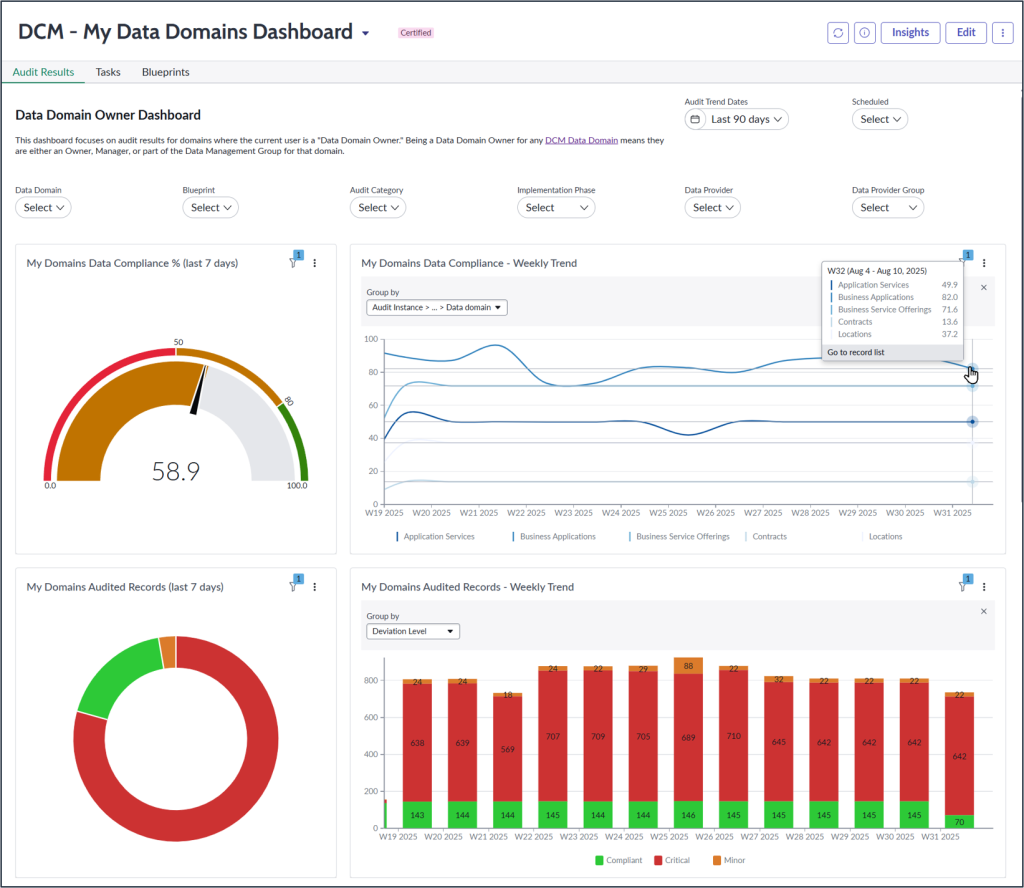Image resolution: width=1024 pixels, height=888 pixels.
Task: Click the filter icon on Audited Records trend widget
Action: pyautogui.click(x=961, y=586)
